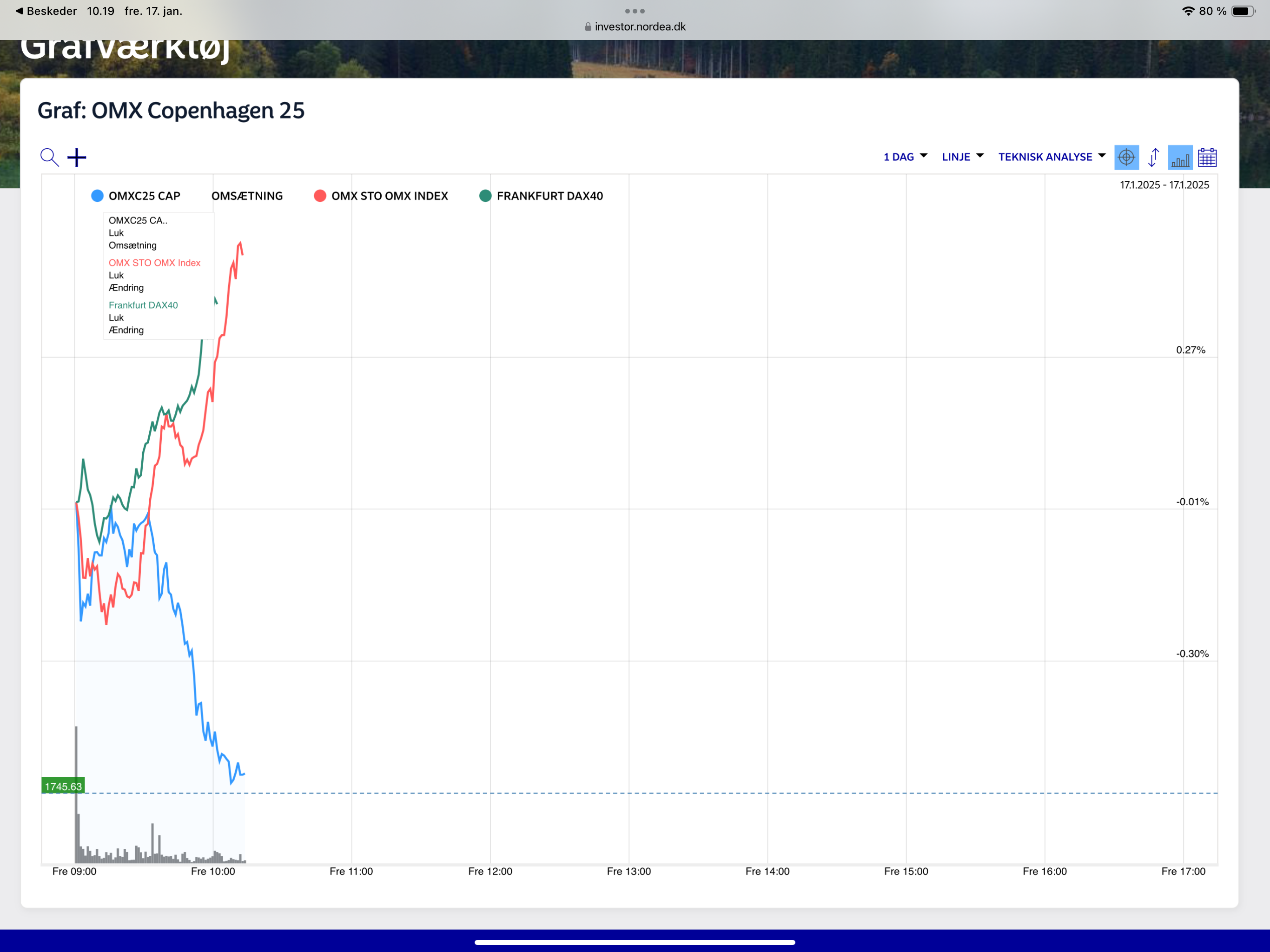Image resolution: width=1270 pixels, height=952 pixels.
Task: Add a comparison with the plus icon
Action: coord(76,157)
